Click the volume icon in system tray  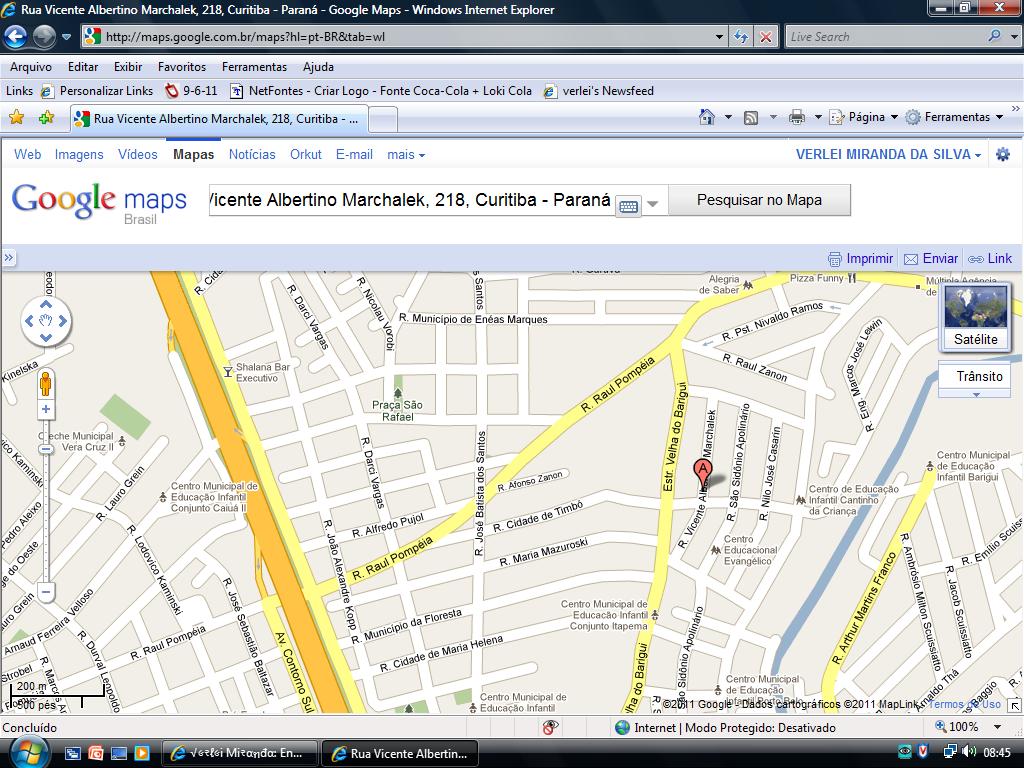[x=968, y=752]
